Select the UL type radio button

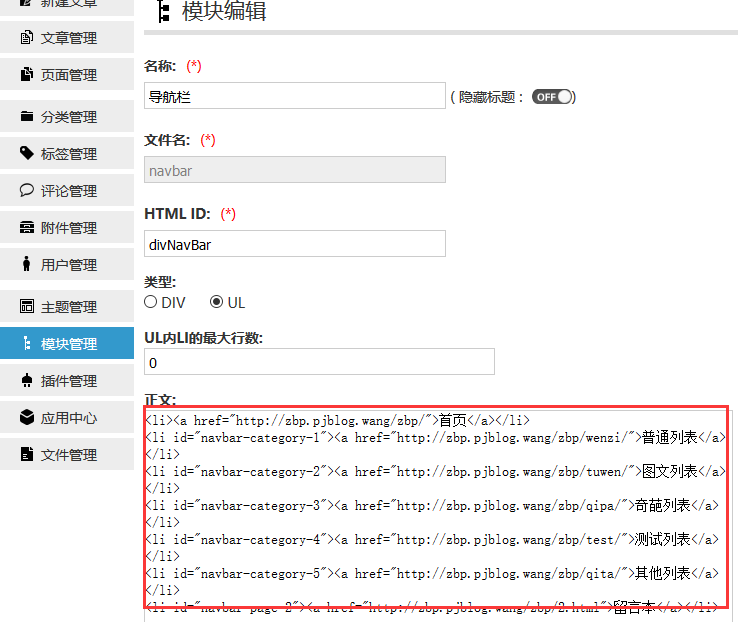pos(217,302)
